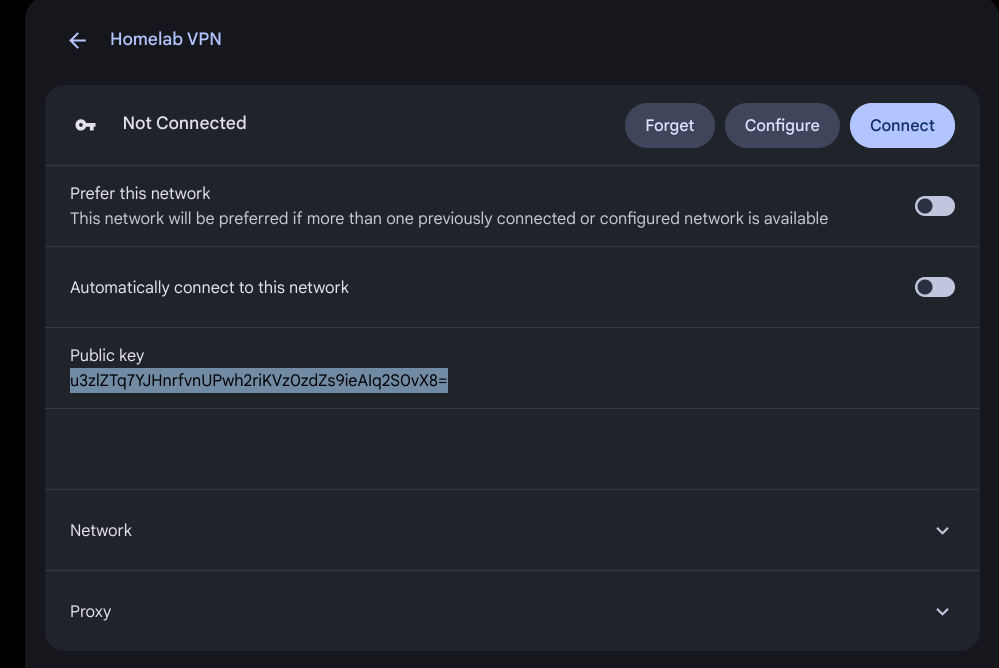This screenshot has height=668, width=999.
Task: Expand the Proxy section chevron
Action: tap(941, 611)
